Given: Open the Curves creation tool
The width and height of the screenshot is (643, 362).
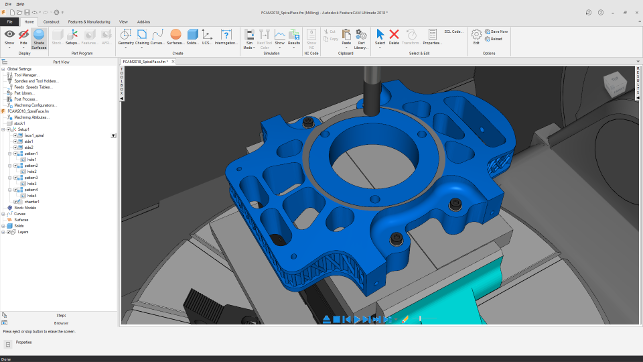Looking at the screenshot, I should click(x=157, y=37).
